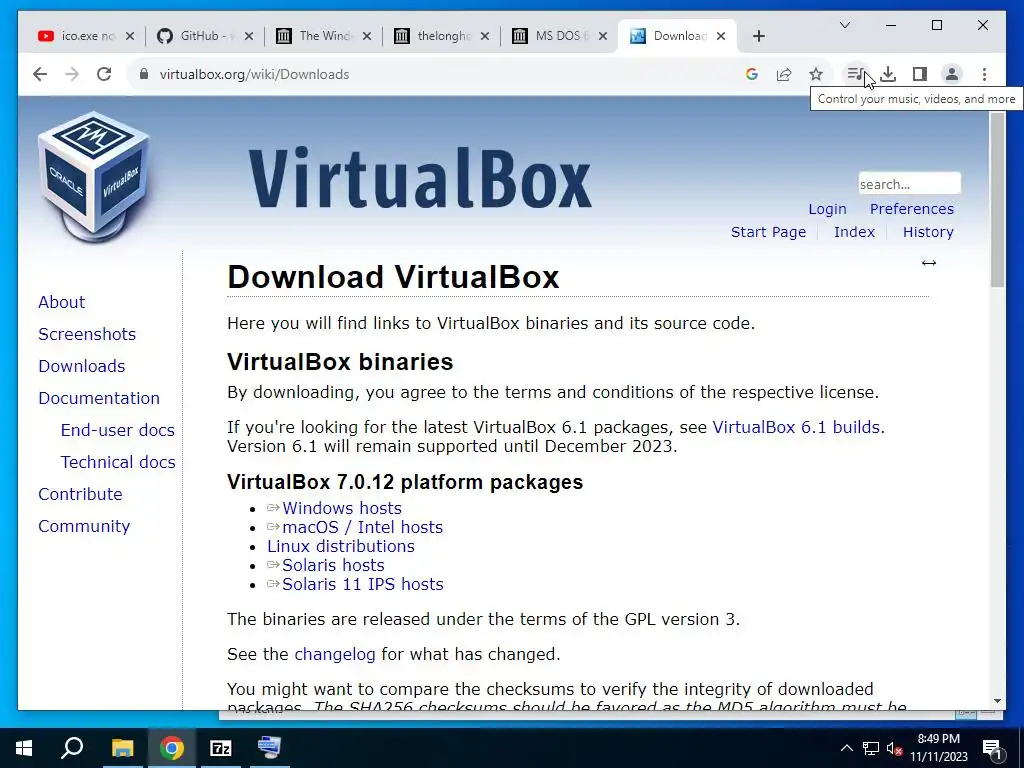The height and width of the screenshot is (768, 1024).
Task: Open the media control toolbar icon
Action: [855, 74]
